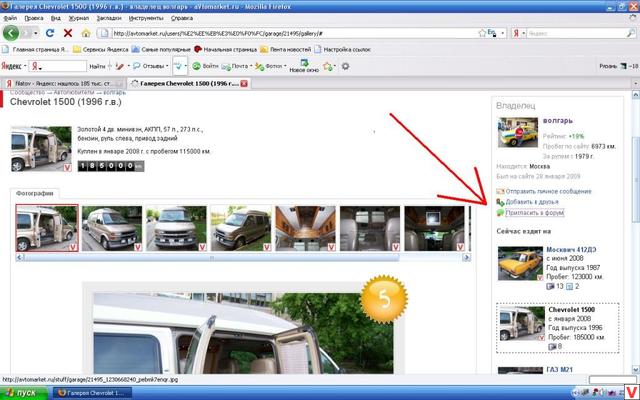640x400 pixels.
Task: Select the first thumbnail with open van doors
Action: [x=47, y=228]
